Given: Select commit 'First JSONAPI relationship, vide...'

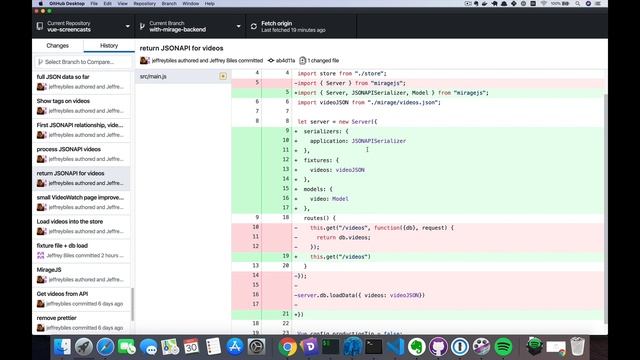Looking at the screenshot, I should point(82,130).
